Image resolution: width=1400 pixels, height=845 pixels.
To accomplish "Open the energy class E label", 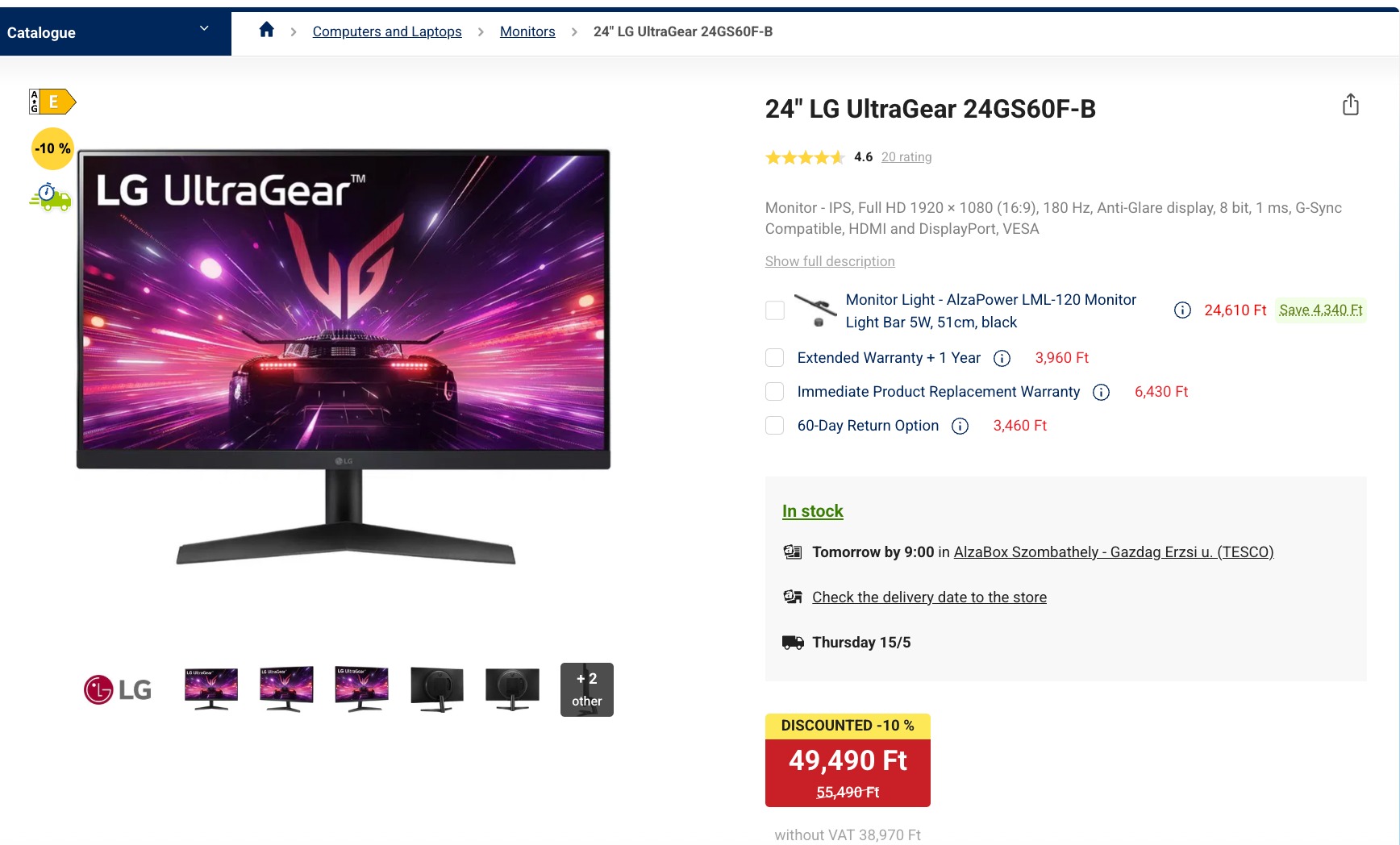I will 52,102.
